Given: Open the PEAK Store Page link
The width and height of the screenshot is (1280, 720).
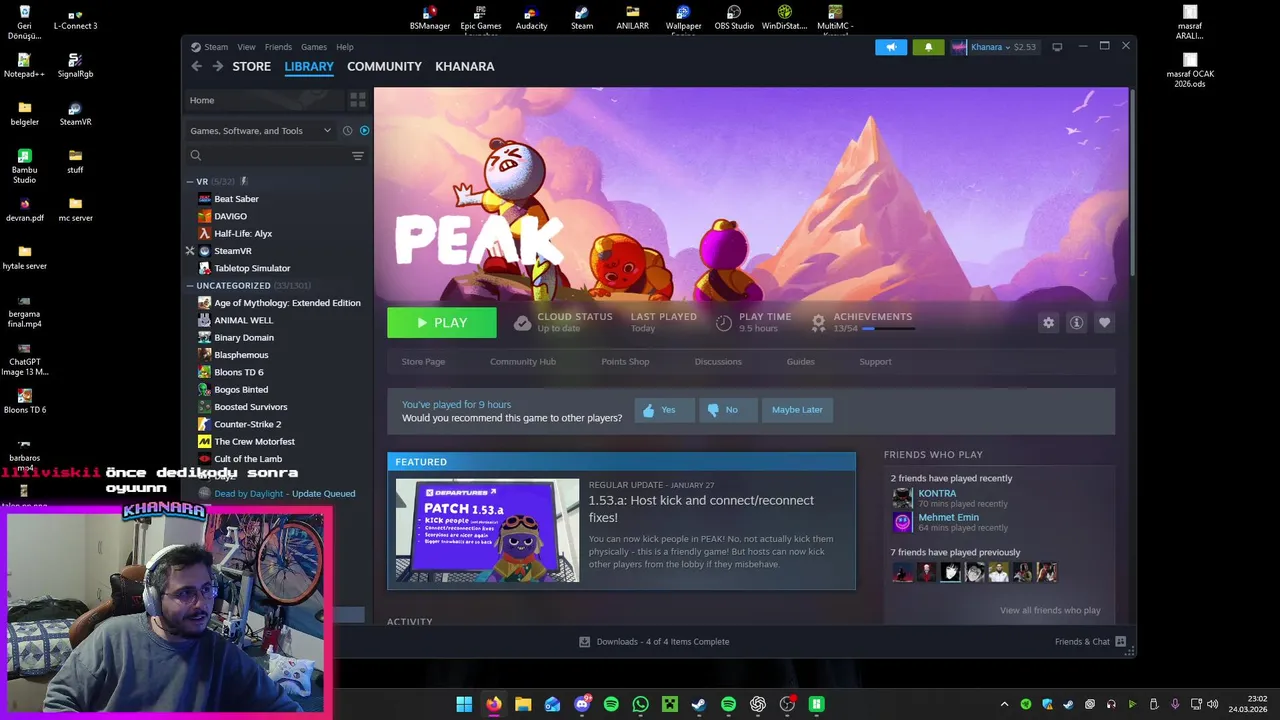Looking at the screenshot, I should pyautogui.click(x=423, y=362).
